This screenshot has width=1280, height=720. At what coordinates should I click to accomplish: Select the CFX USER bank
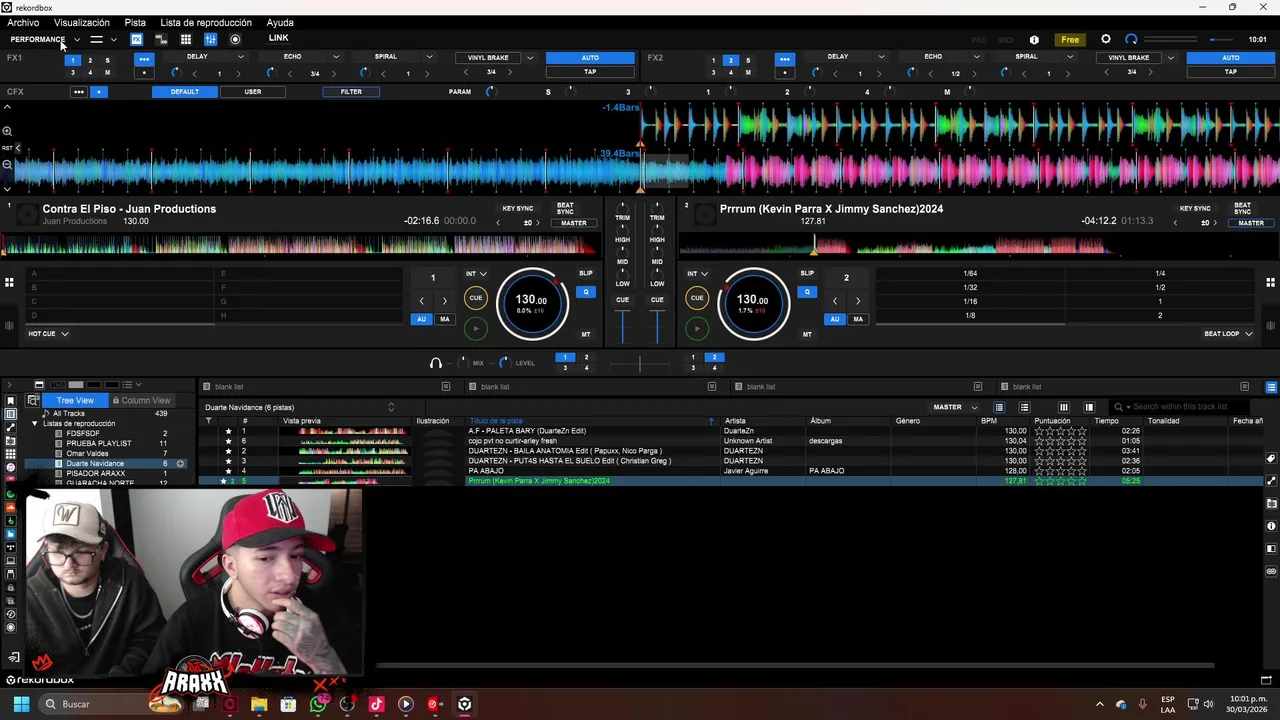coord(253,92)
